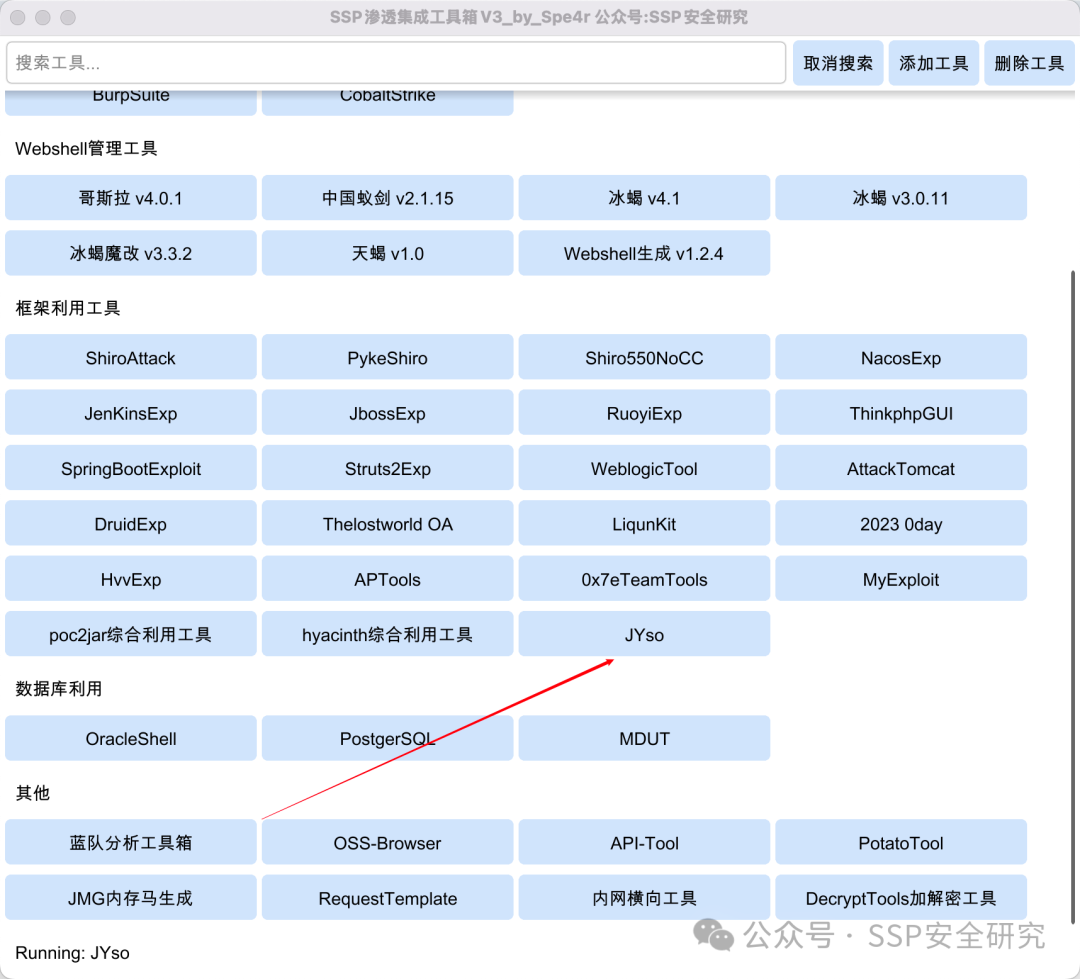The width and height of the screenshot is (1080, 979).
Task: Open poc2jar综合利用工具
Action: [131, 634]
